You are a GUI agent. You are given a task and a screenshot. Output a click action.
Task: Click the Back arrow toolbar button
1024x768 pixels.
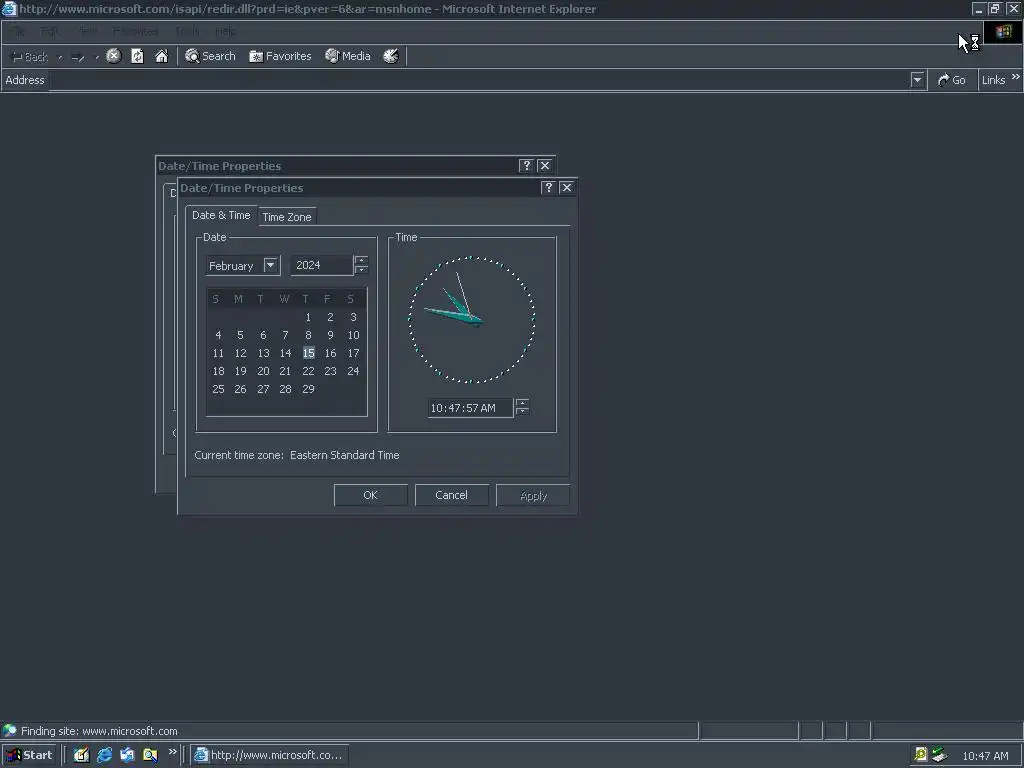tap(30, 57)
